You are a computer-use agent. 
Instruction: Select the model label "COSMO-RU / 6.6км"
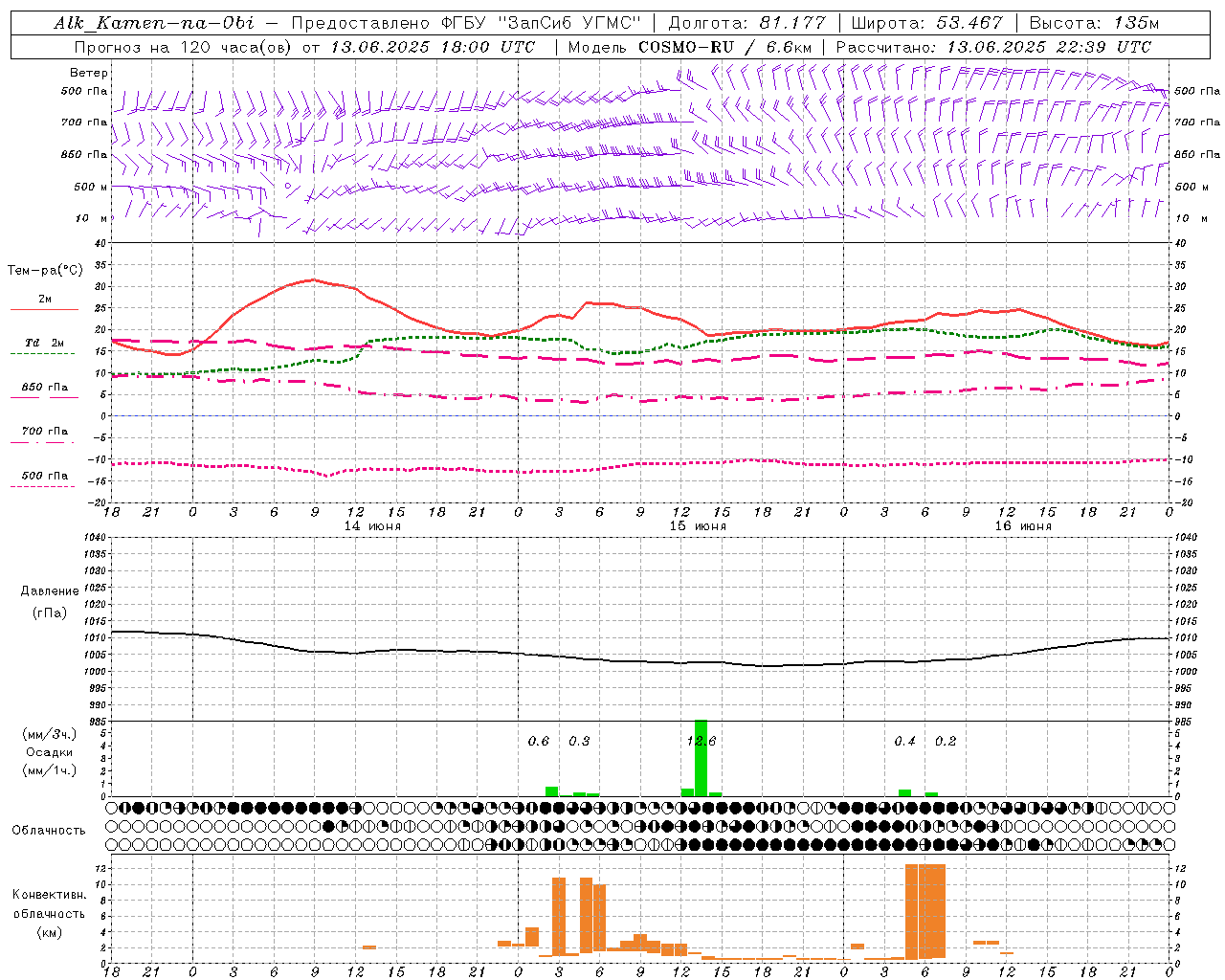[726, 47]
